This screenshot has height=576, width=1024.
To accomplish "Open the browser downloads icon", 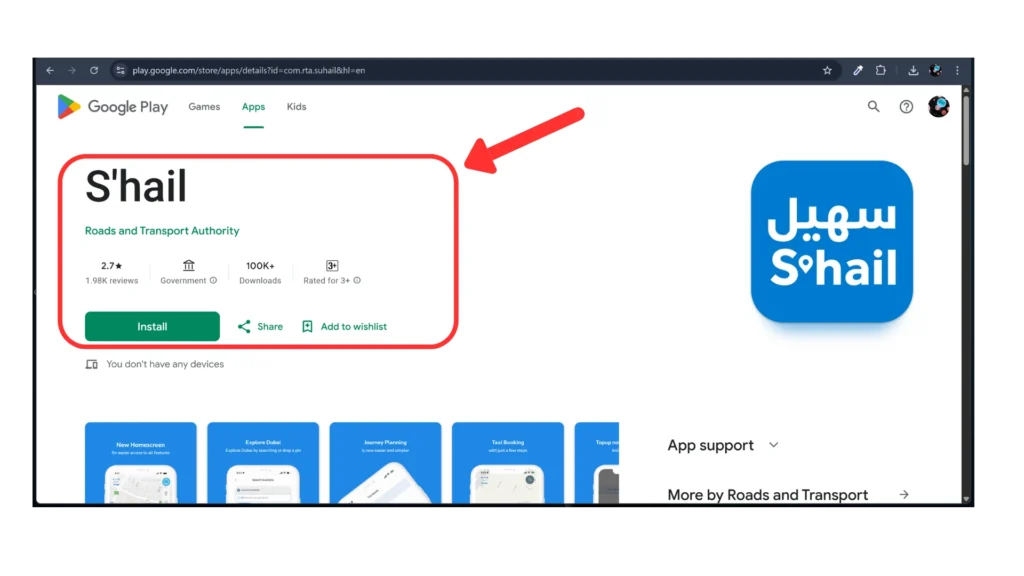I will 912,70.
